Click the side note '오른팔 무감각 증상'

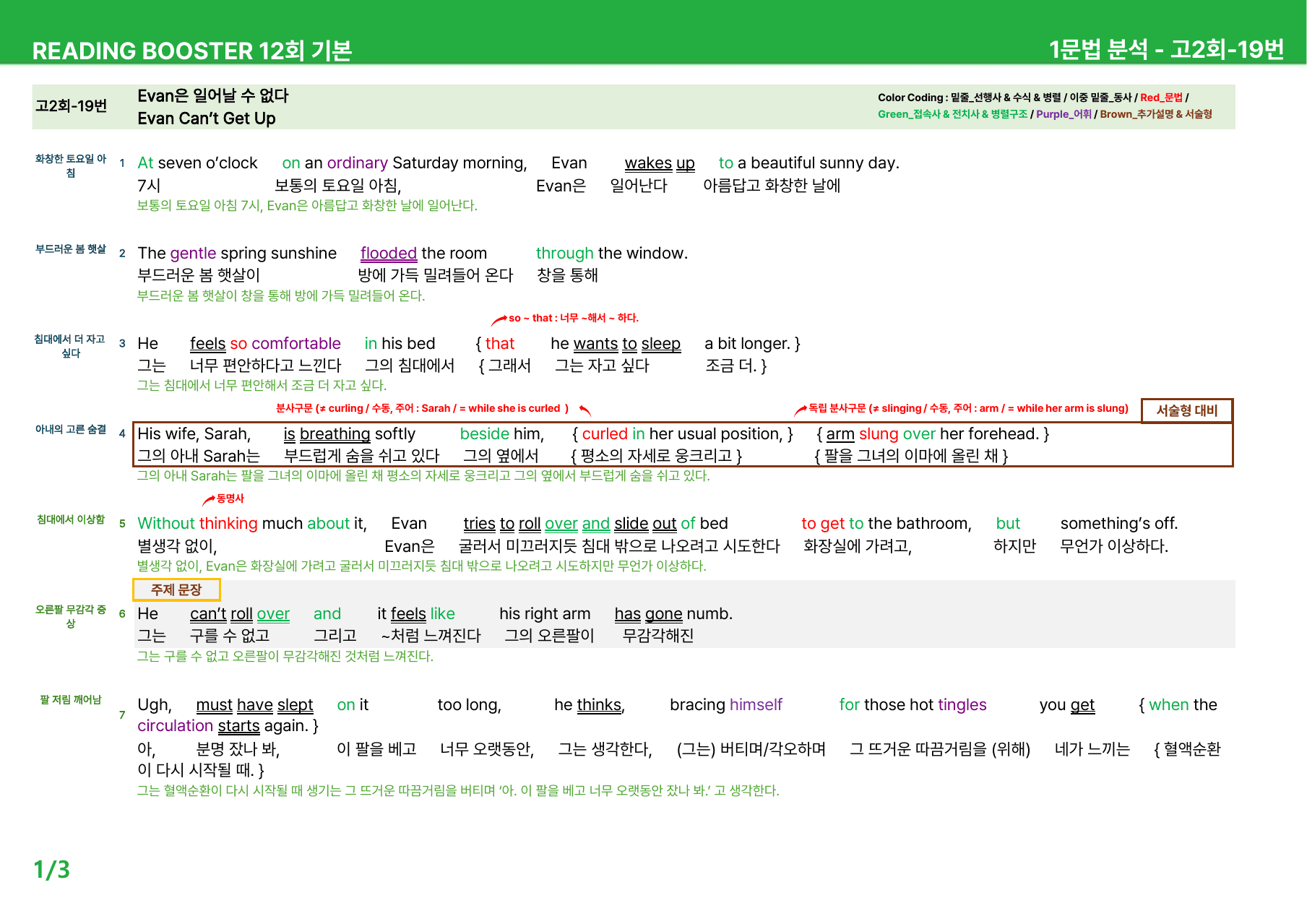point(71,616)
